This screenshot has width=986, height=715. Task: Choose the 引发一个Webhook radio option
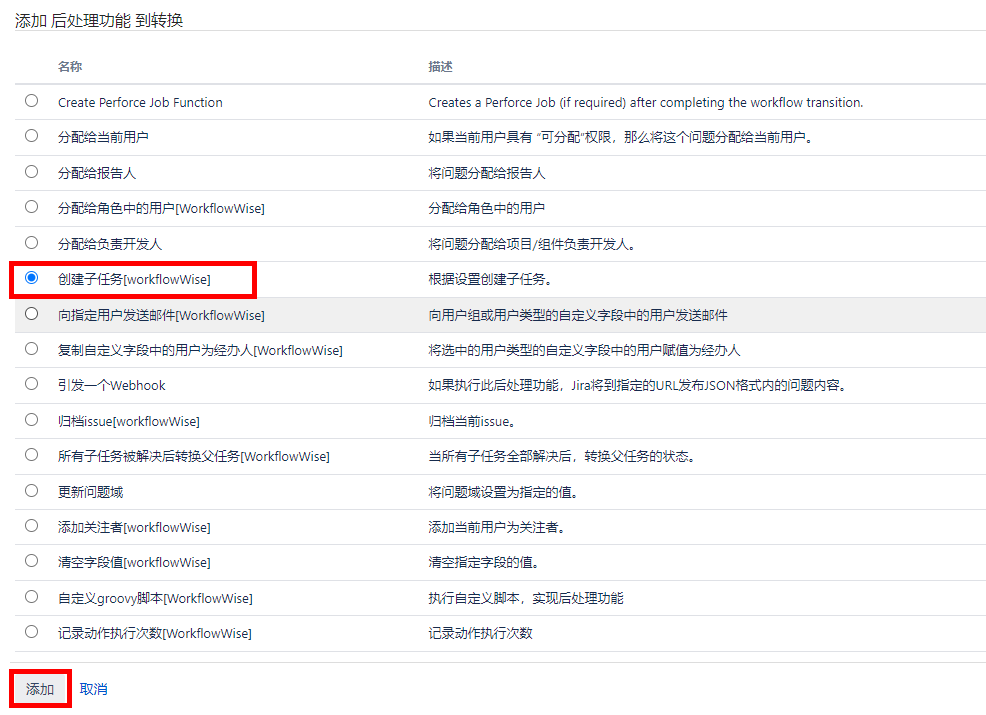(32, 384)
